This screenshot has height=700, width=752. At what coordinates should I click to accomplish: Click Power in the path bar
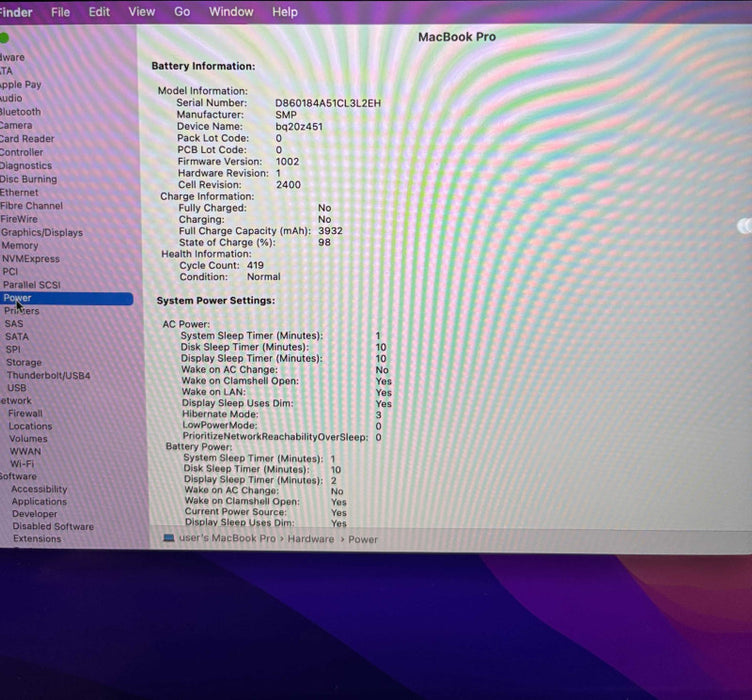click(x=363, y=539)
